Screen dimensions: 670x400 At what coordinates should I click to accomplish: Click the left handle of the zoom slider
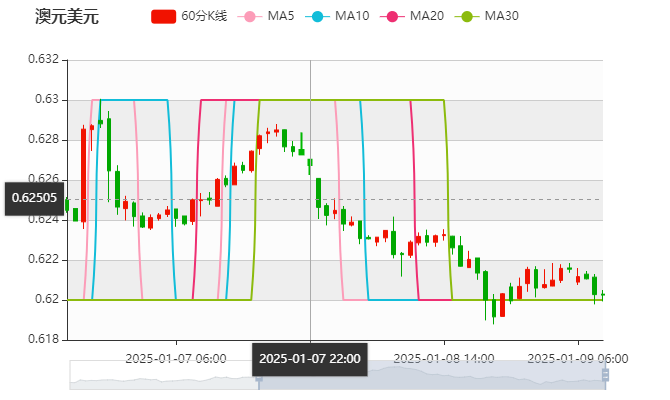click(x=258, y=375)
